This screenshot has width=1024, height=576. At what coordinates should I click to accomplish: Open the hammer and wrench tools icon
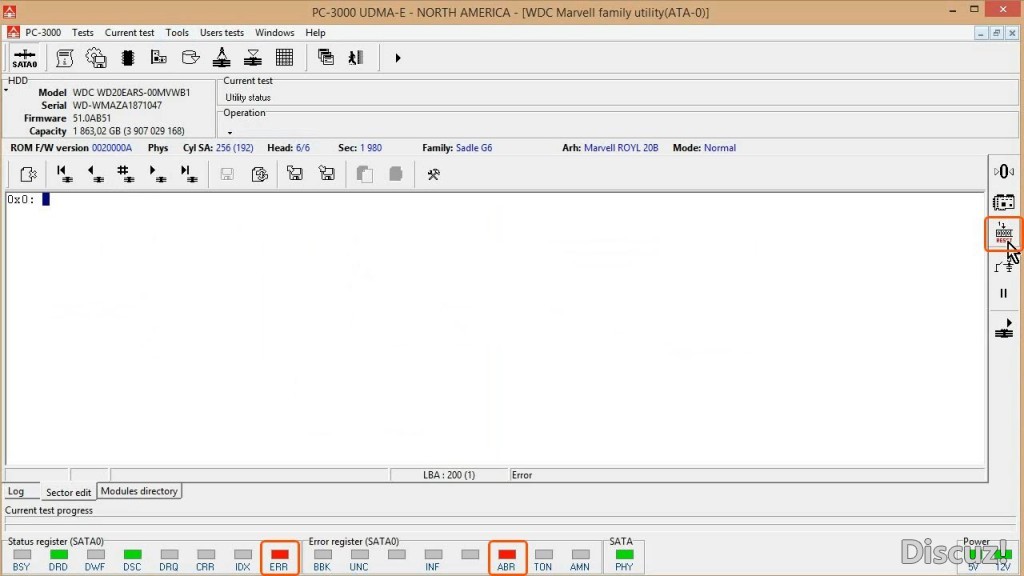pyautogui.click(x=433, y=174)
